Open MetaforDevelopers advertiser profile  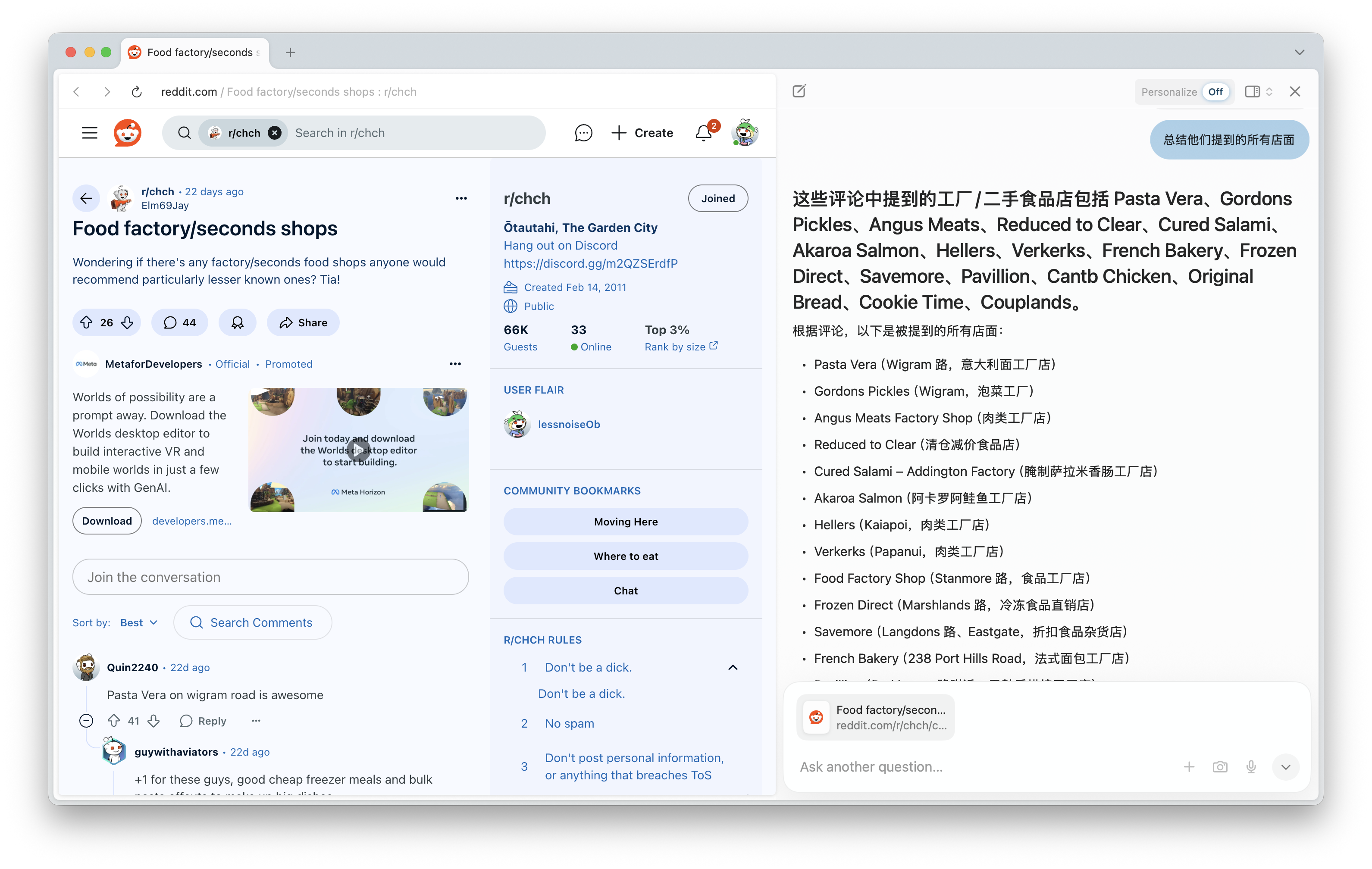pyautogui.click(x=153, y=363)
